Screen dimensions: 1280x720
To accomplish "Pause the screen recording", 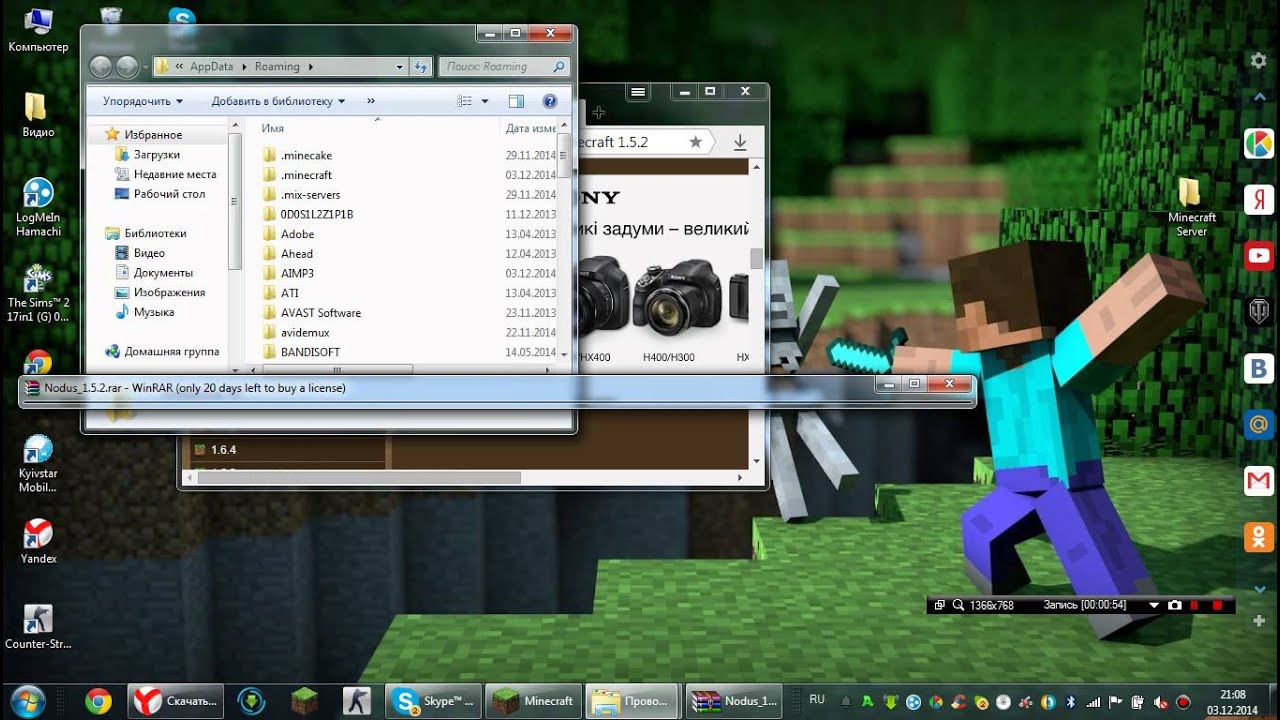I will click(1196, 605).
